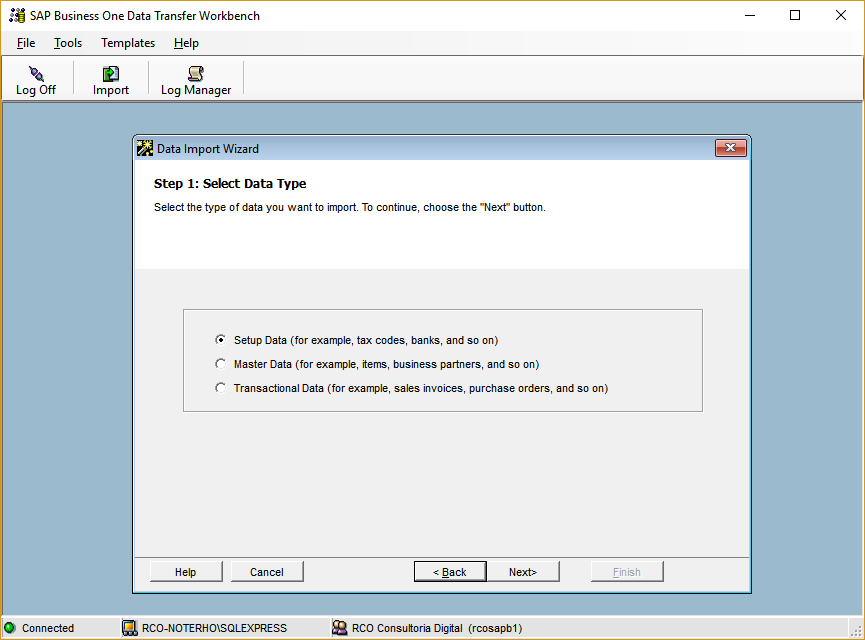This screenshot has height=640, width=865.
Task: Click the resize grip in status bar corner
Action: (856, 631)
